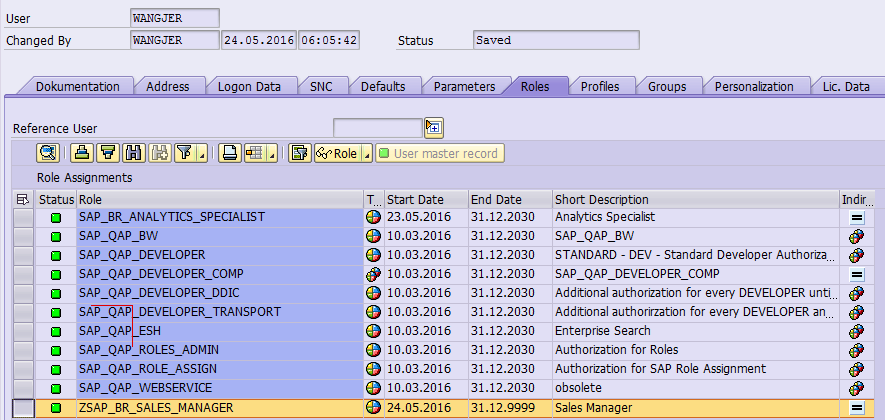Select the SAP_QAP_BW row via its row selector
The image size is (885, 420).
(x=24, y=236)
